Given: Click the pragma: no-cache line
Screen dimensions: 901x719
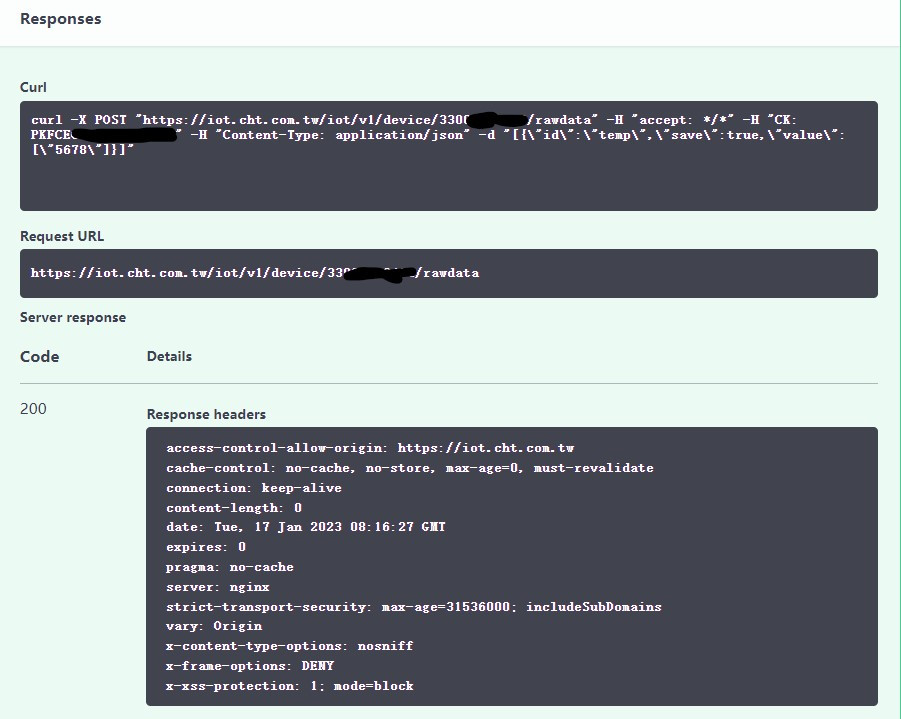Looking at the screenshot, I should point(230,567).
